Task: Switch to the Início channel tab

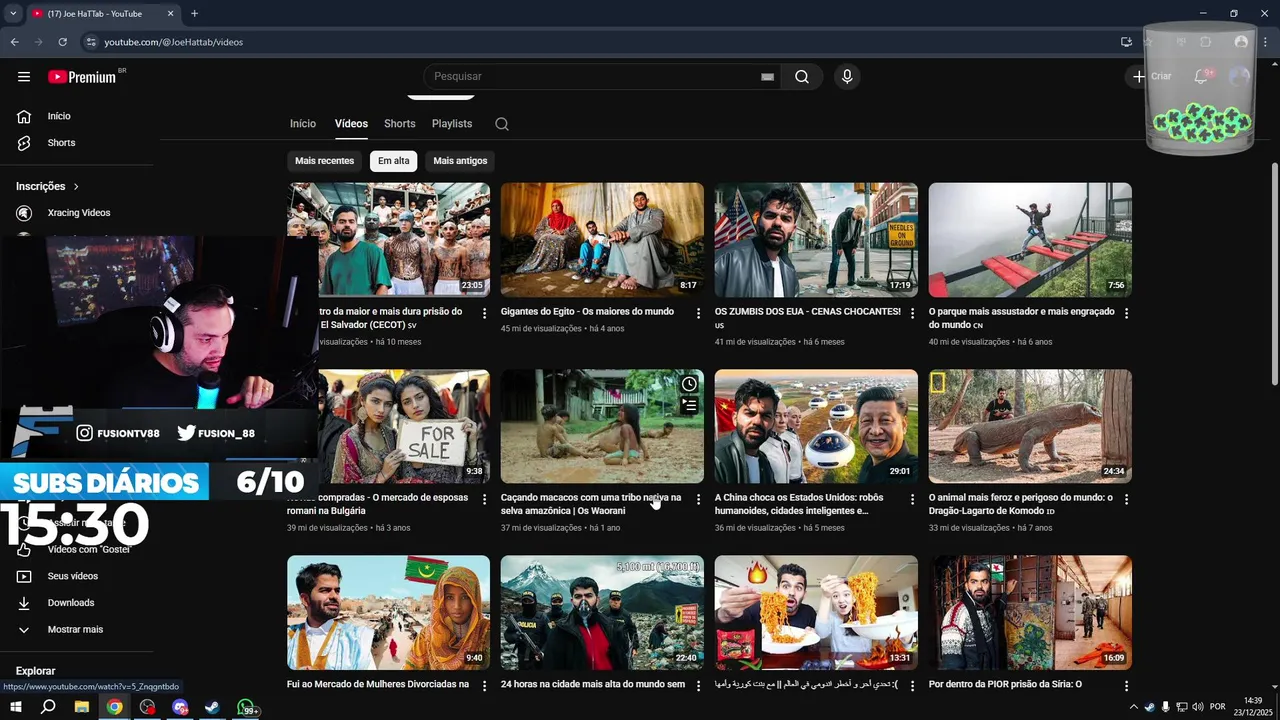Action: pyautogui.click(x=303, y=124)
